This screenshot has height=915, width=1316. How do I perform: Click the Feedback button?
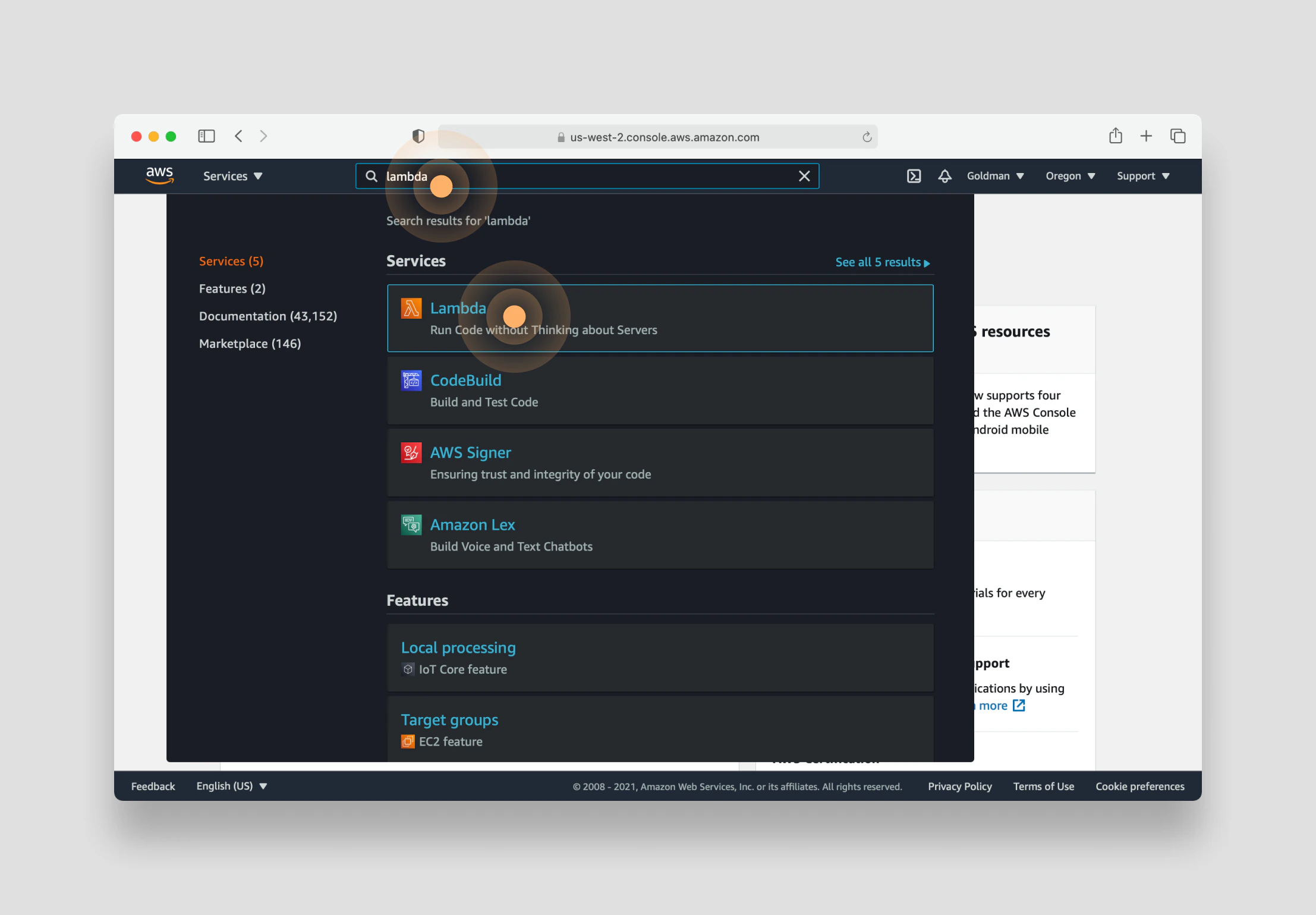tap(153, 786)
